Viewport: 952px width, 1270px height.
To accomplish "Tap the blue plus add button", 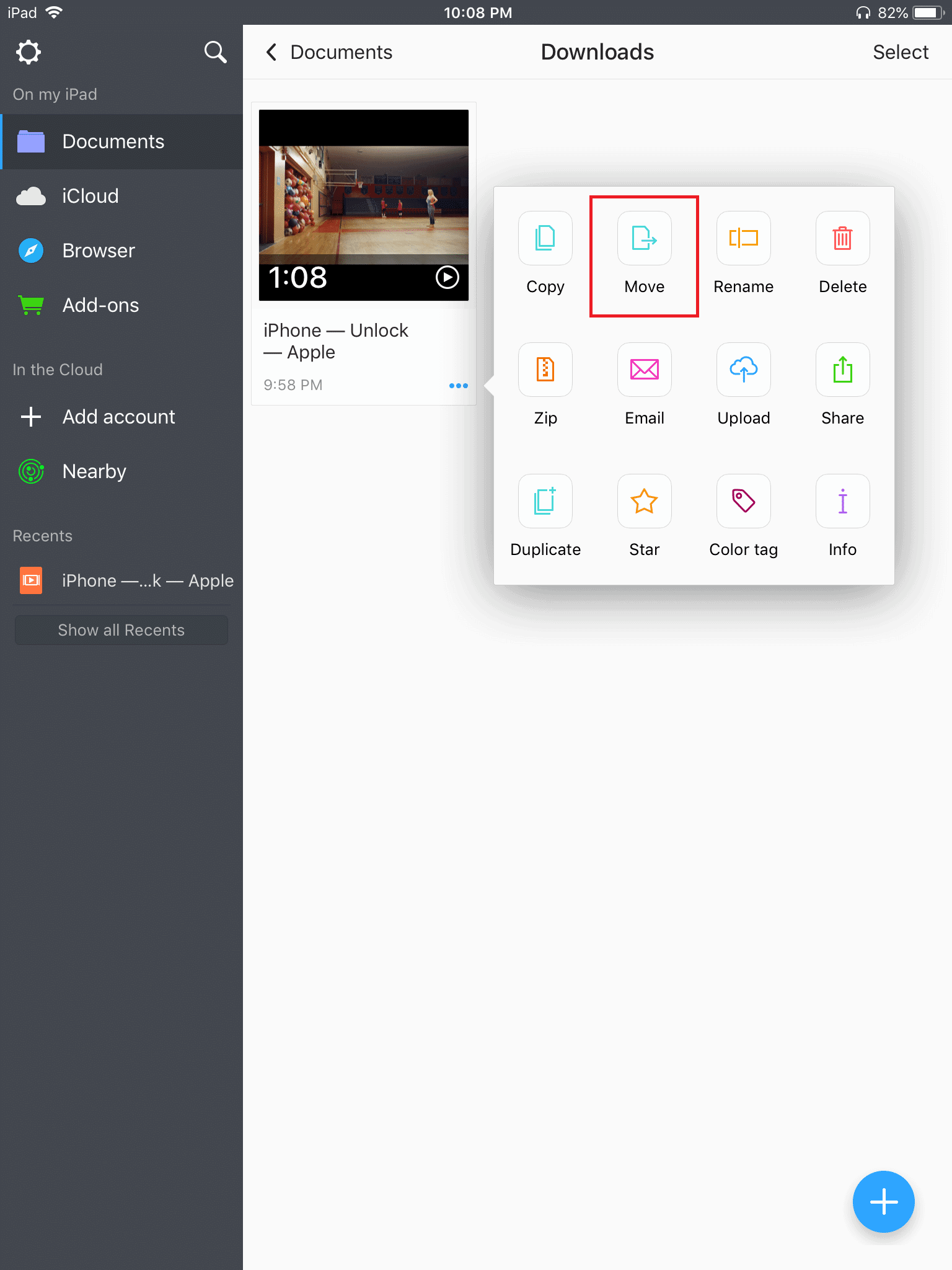I will click(883, 1202).
